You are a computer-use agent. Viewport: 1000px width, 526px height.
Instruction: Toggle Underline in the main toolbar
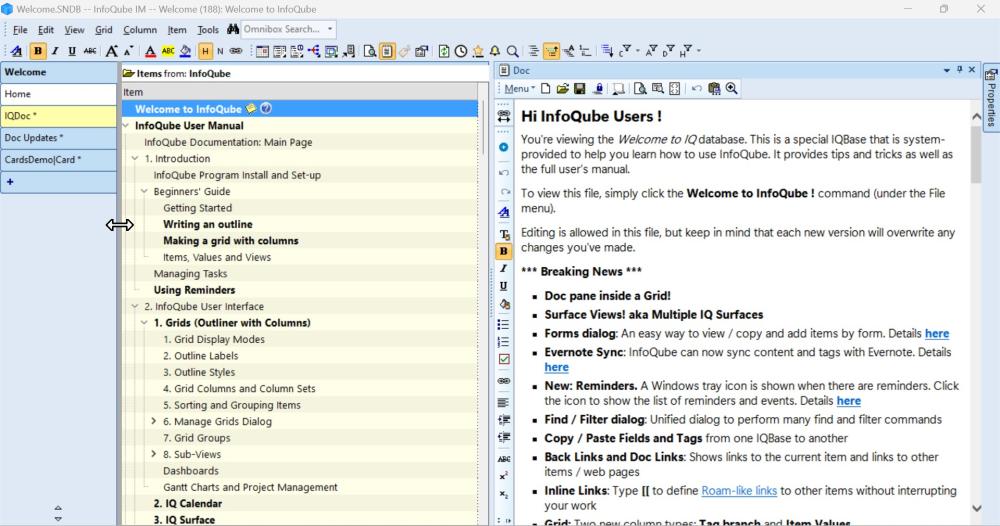[x=72, y=51]
